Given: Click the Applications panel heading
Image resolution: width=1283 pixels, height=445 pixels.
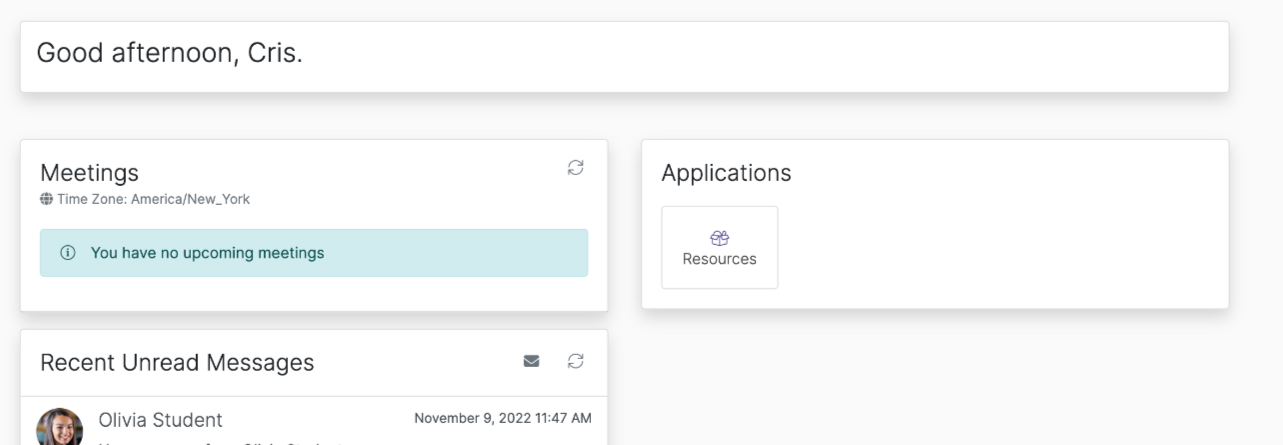Looking at the screenshot, I should 726,173.
